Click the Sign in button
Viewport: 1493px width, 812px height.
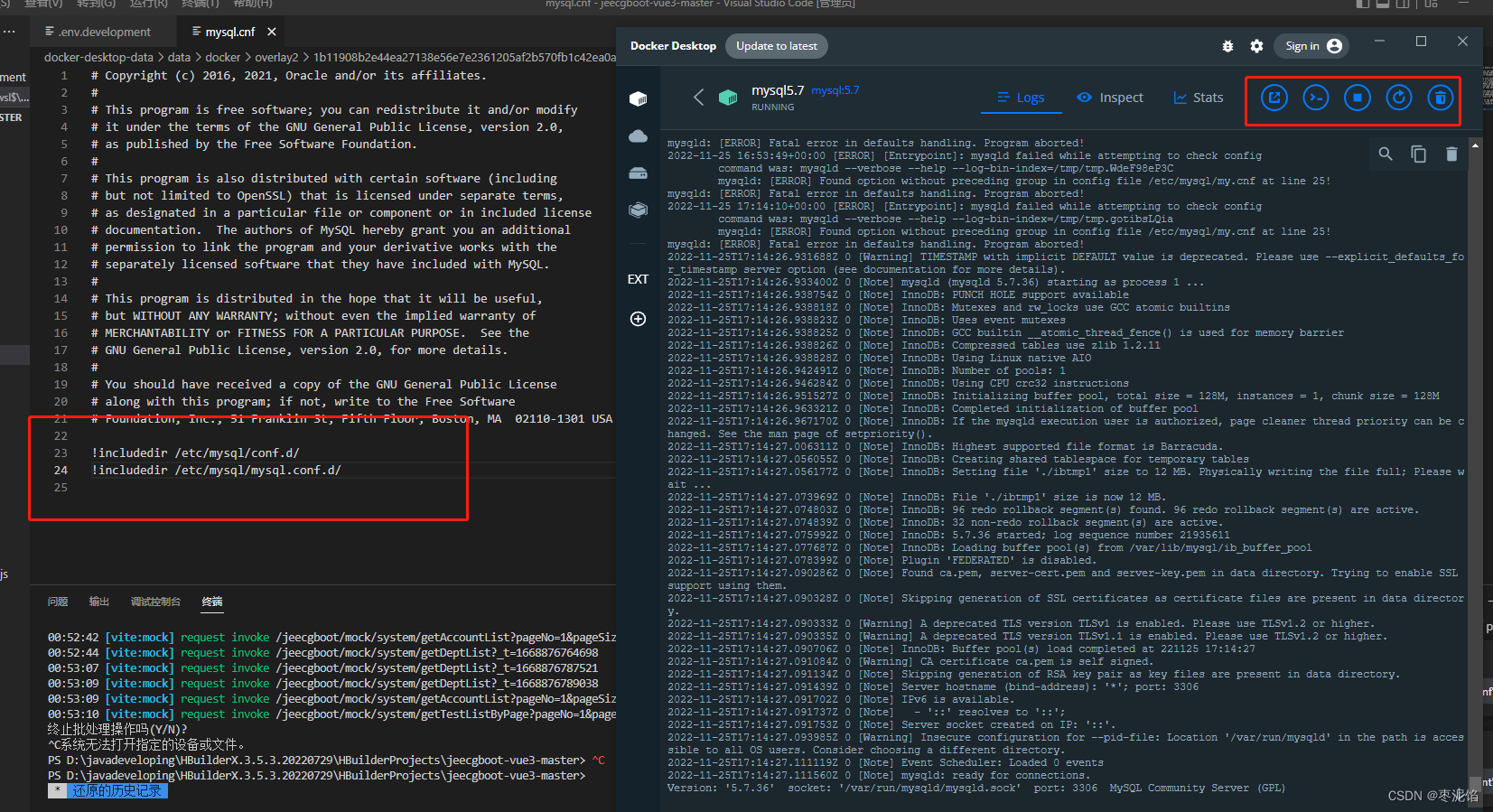pos(1313,46)
